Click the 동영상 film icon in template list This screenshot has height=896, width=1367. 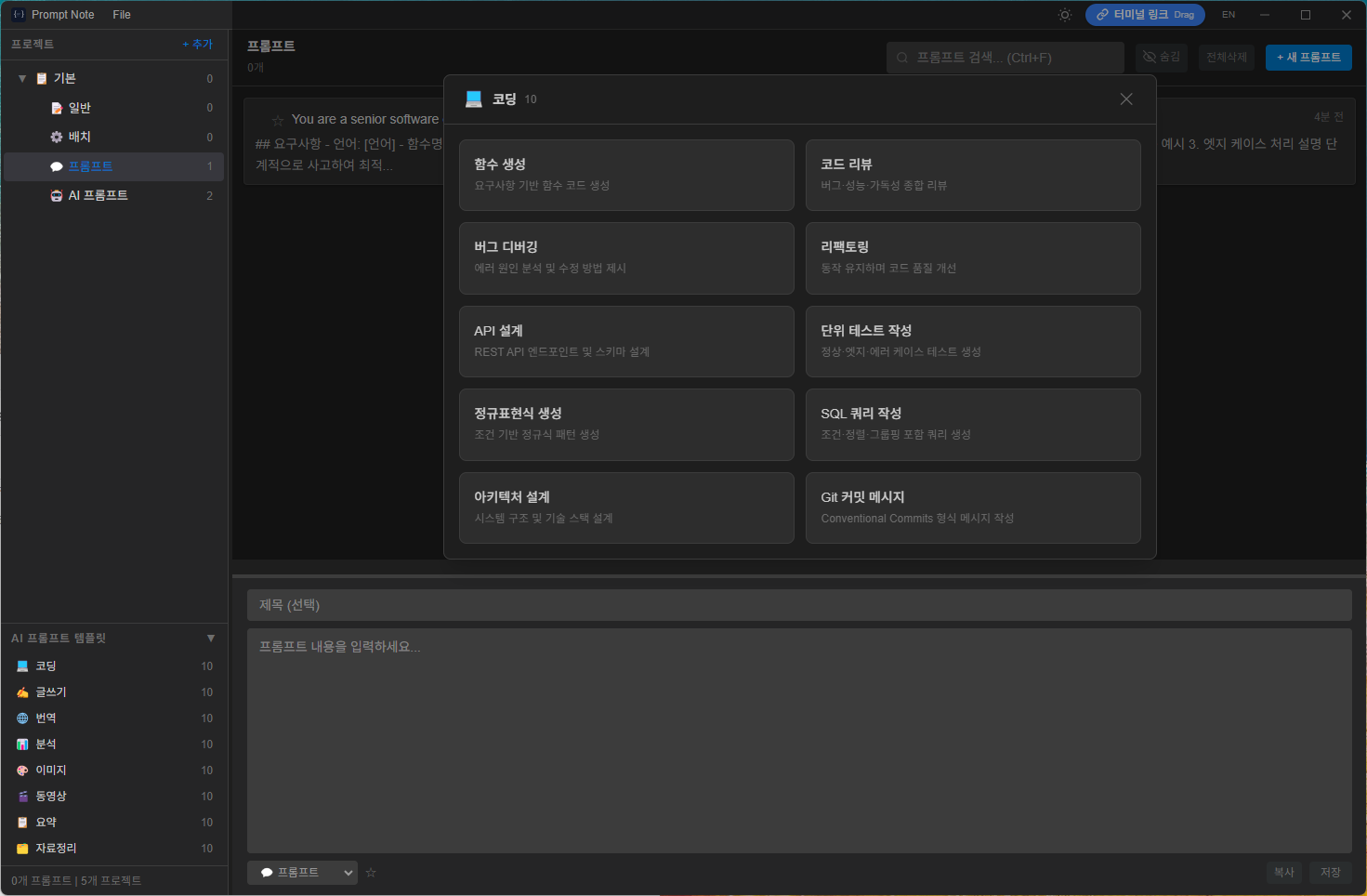tap(20, 796)
